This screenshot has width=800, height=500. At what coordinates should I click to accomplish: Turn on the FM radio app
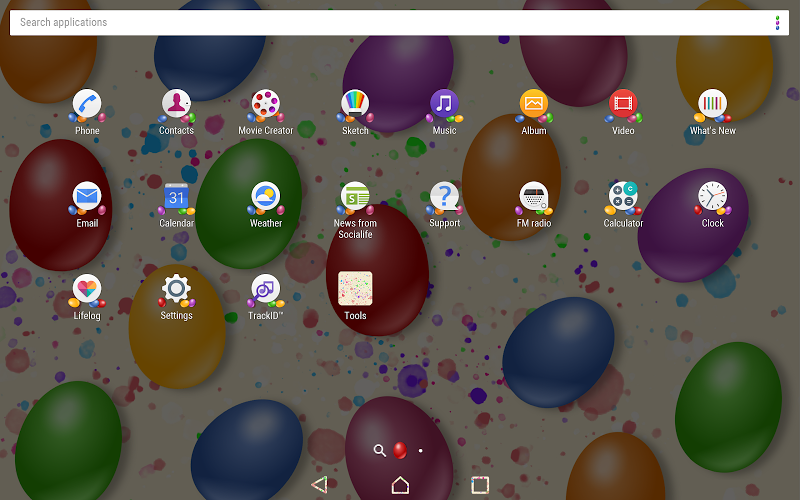point(534,197)
